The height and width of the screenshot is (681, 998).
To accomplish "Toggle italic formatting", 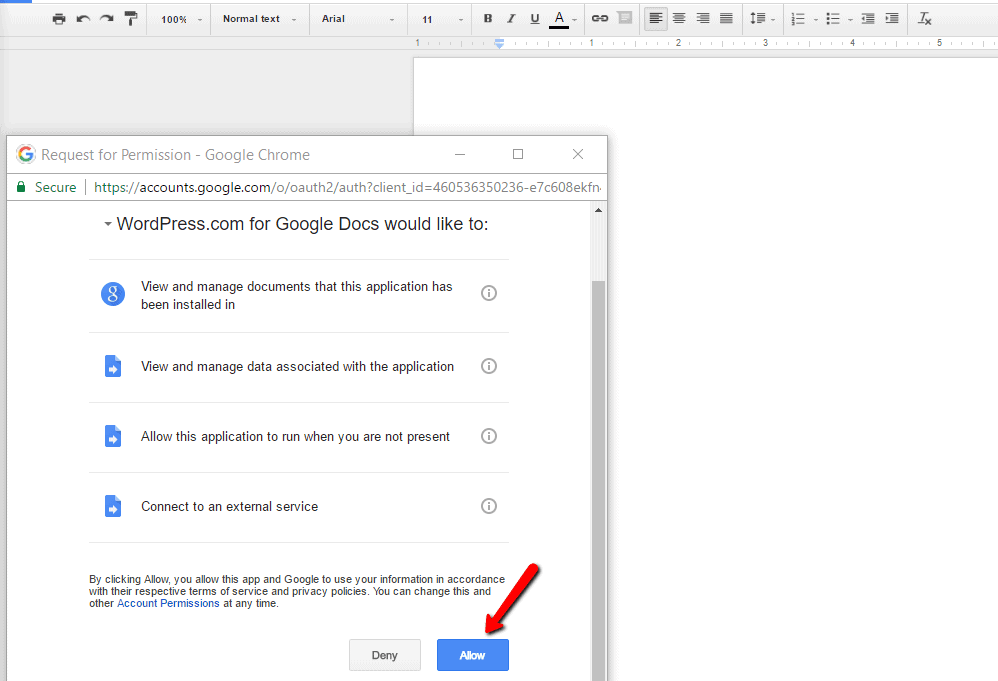I will (511, 18).
